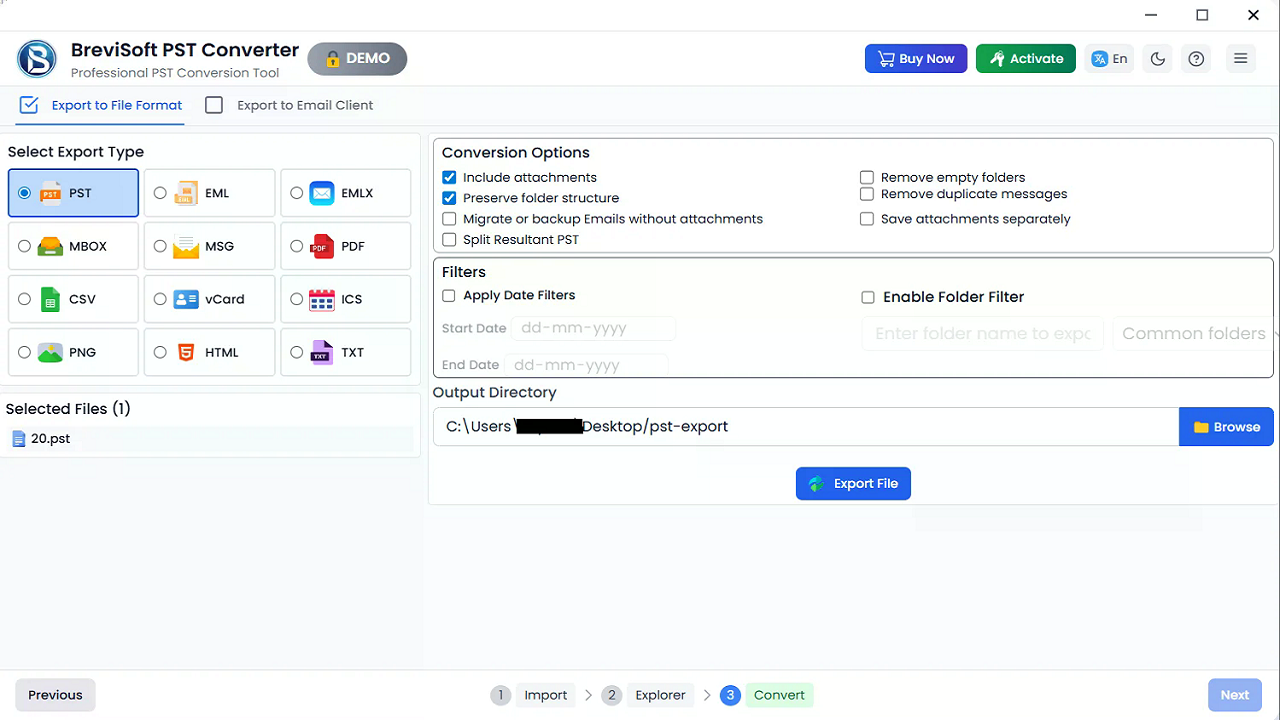The image size is (1280, 720).
Task: Click the Start Date field
Action: tap(593, 329)
